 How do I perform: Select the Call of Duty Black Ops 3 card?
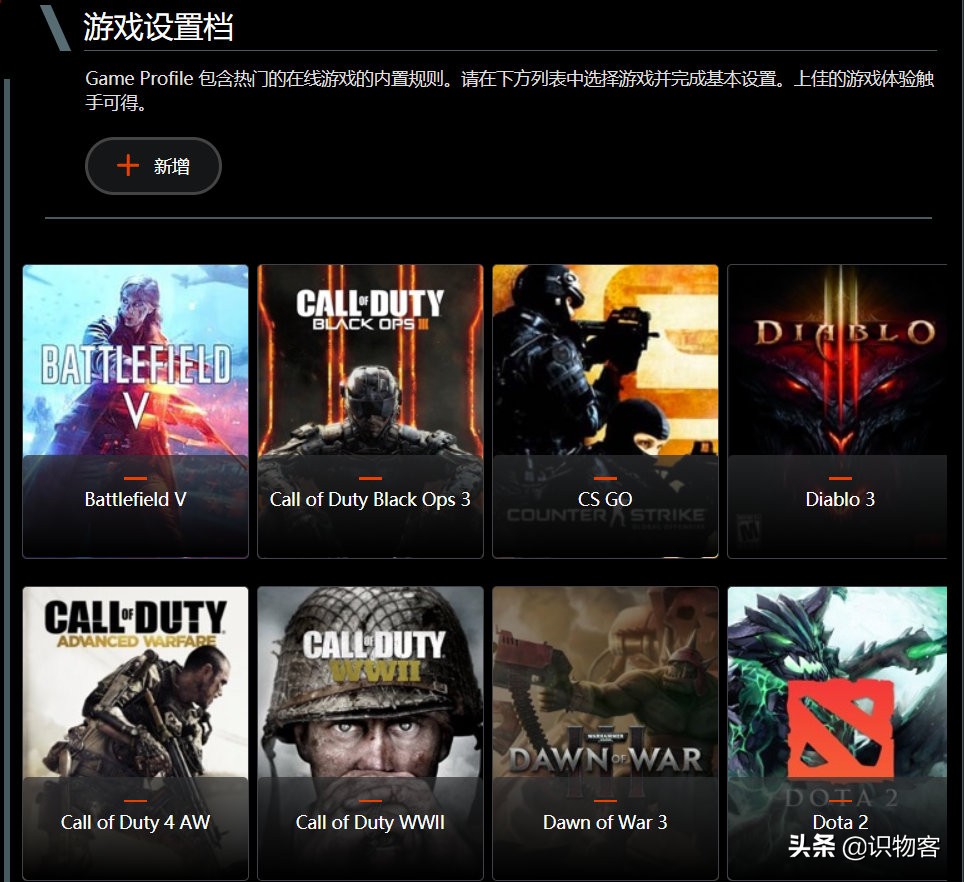tap(370, 411)
